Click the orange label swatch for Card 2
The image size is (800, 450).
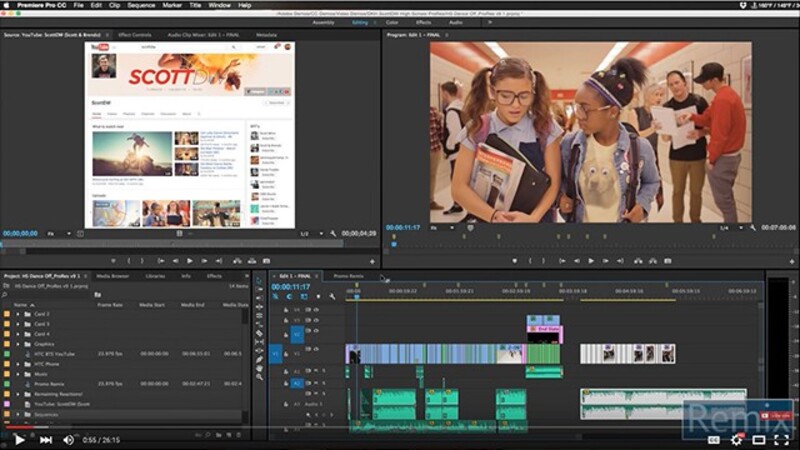tap(7, 314)
